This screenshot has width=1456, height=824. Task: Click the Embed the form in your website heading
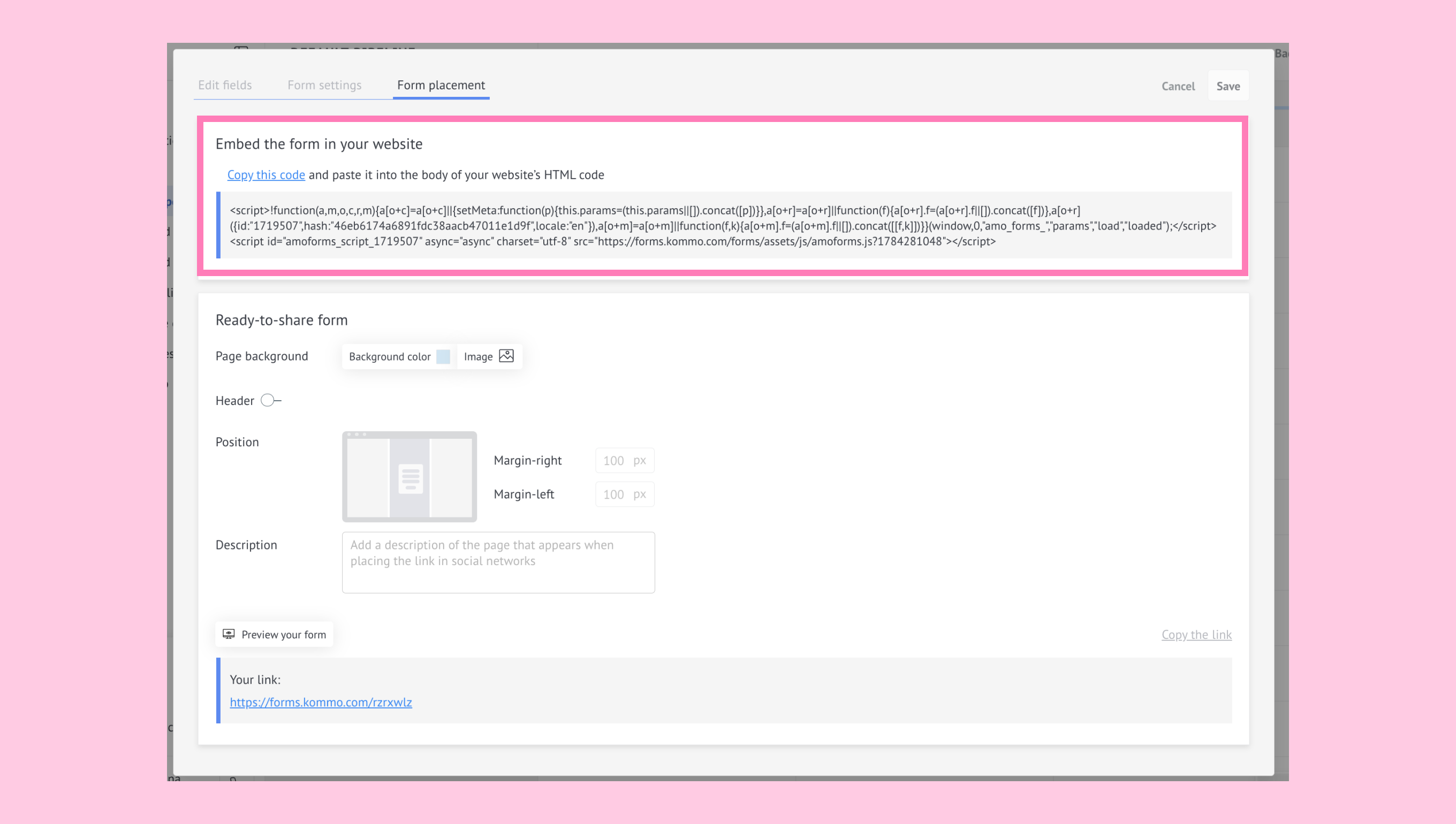pyautogui.click(x=318, y=144)
